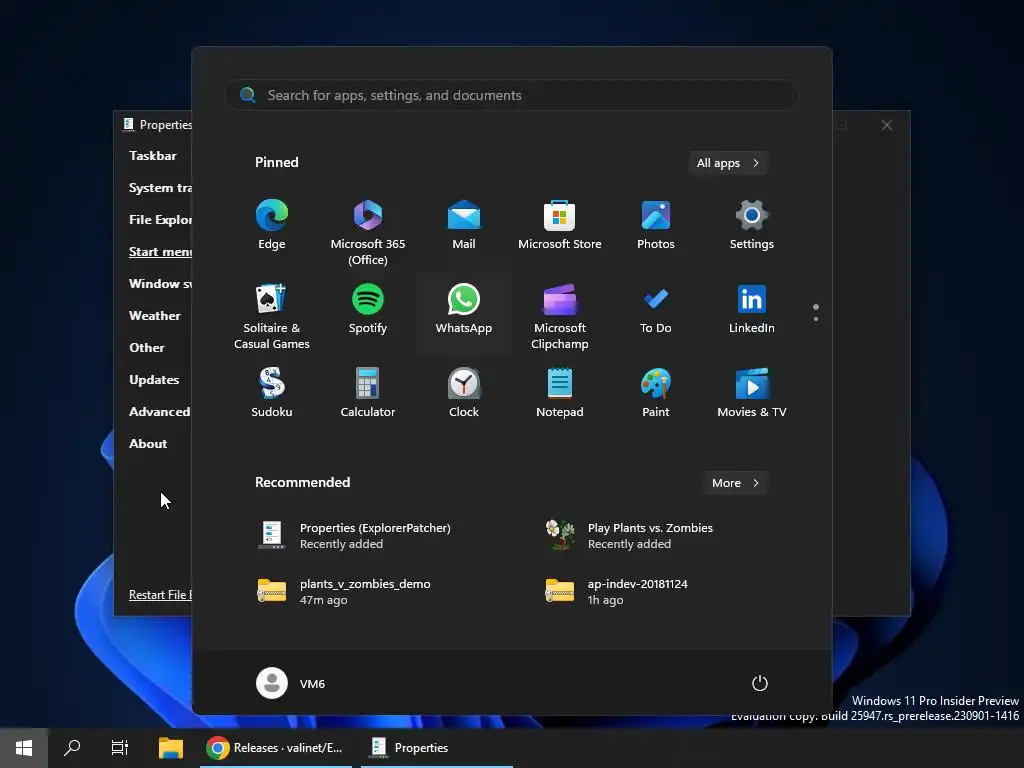
Task: Open the Calculator app
Action: point(368,394)
